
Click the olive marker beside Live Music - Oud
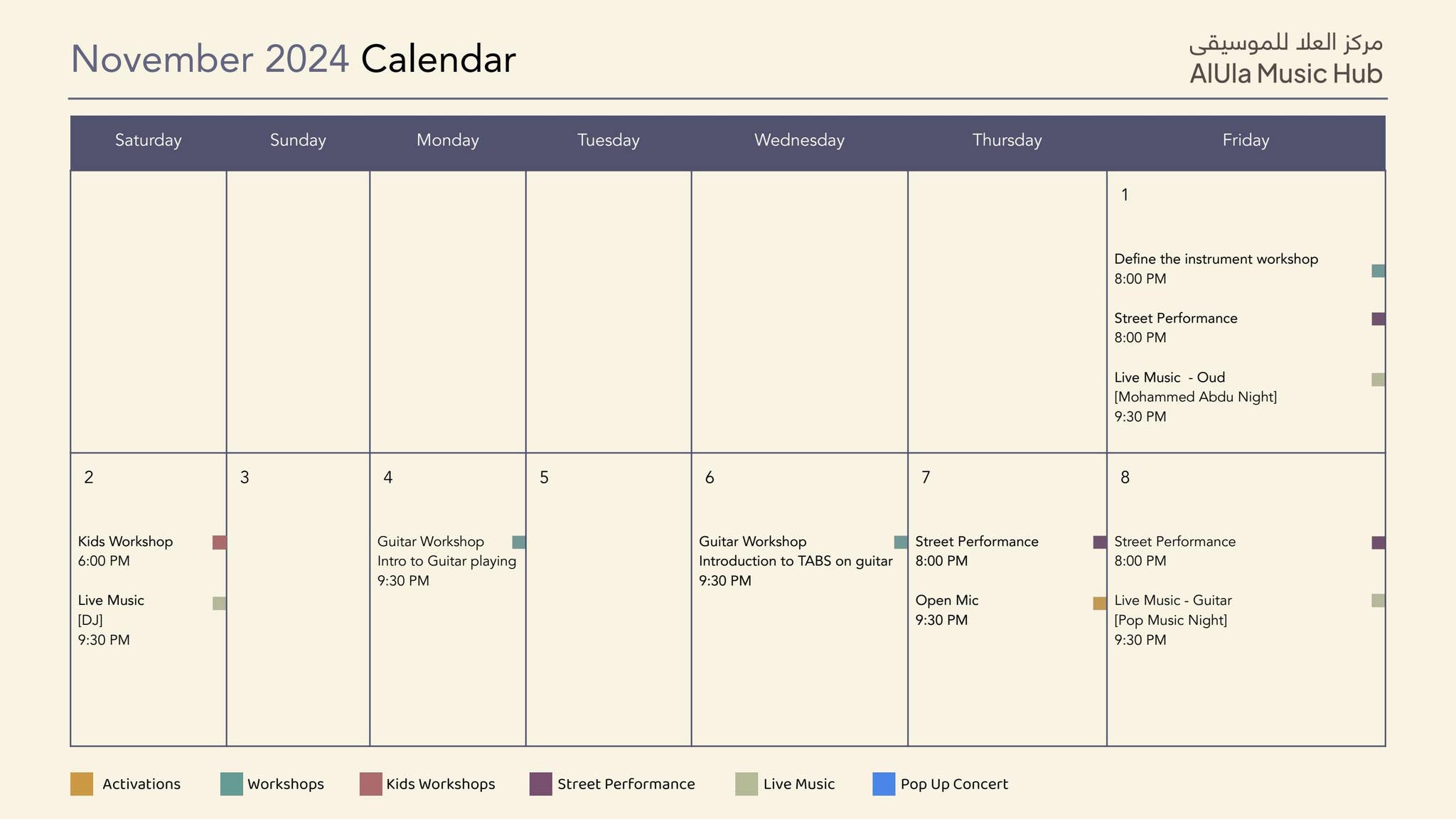[x=1378, y=380]
